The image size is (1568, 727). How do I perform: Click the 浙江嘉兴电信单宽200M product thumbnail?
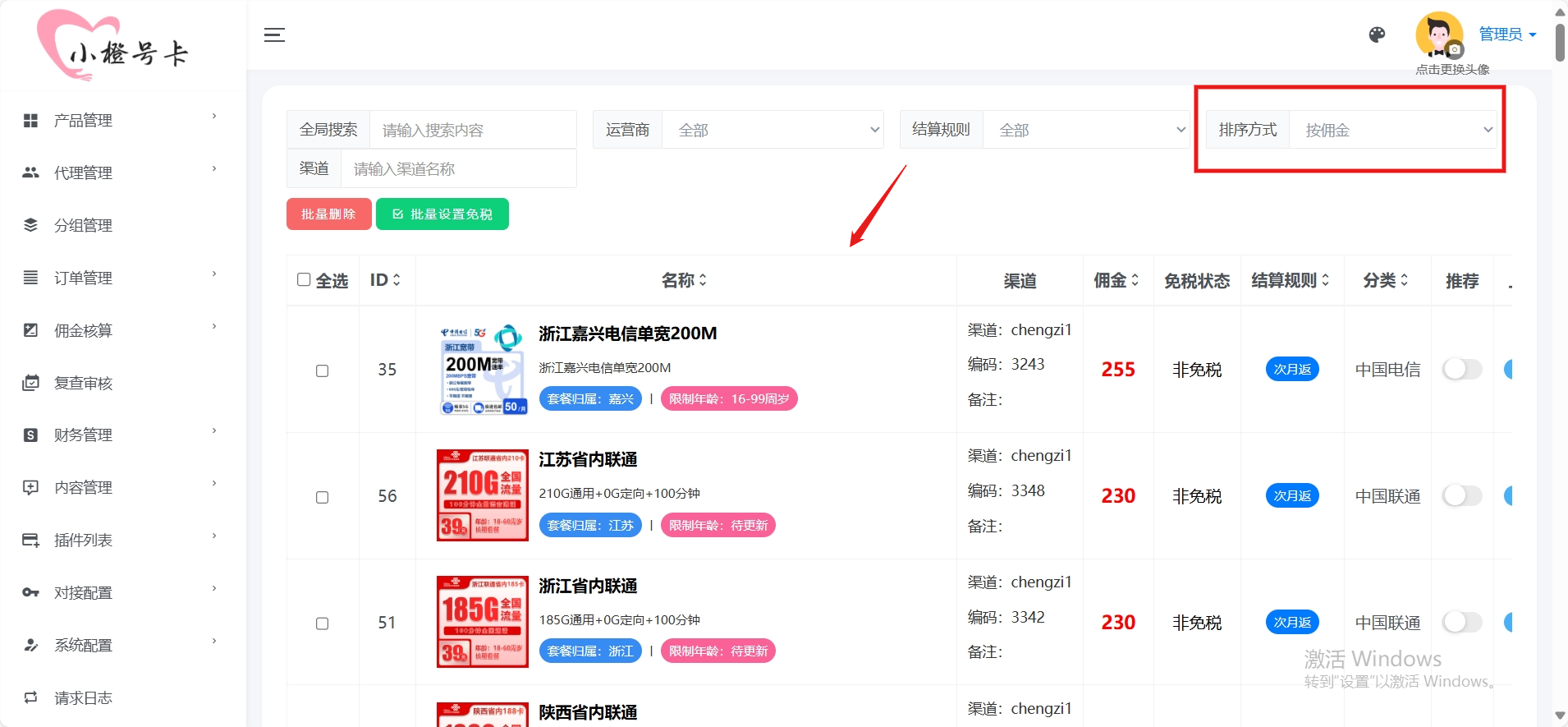483,369
